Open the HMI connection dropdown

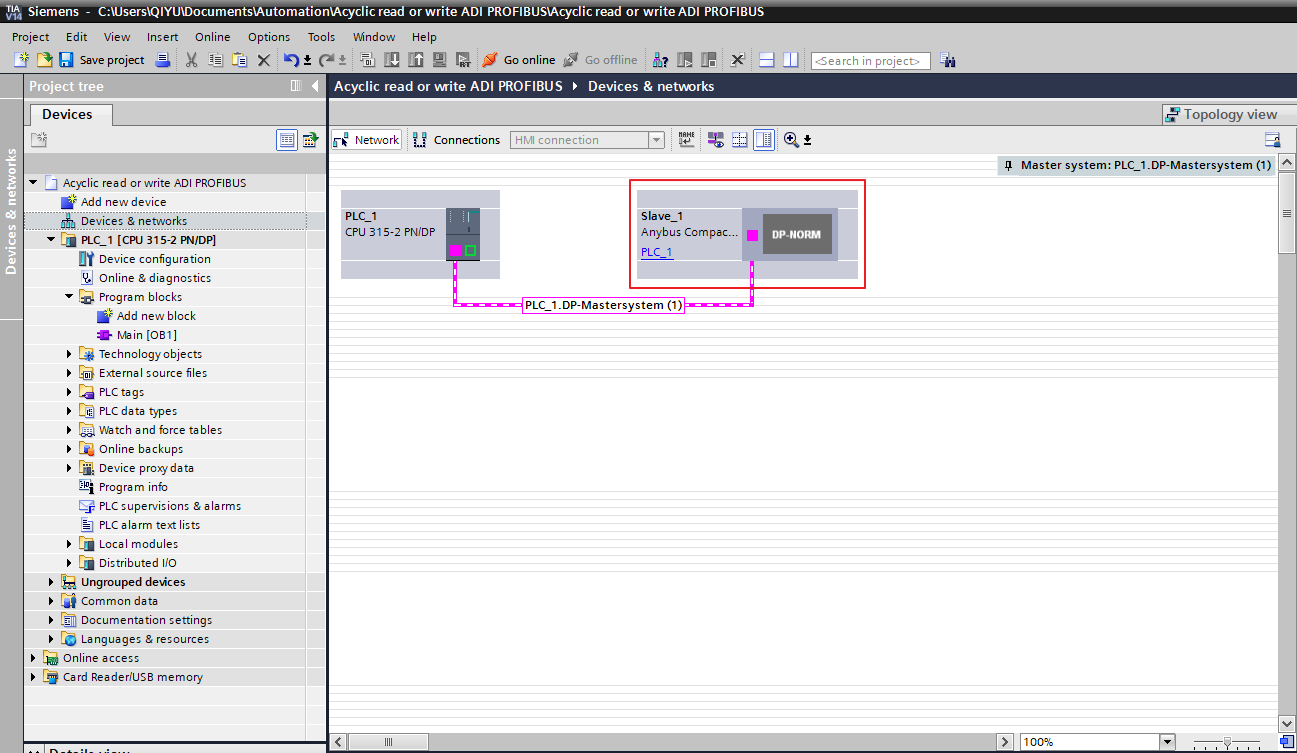tap(657, 140)
